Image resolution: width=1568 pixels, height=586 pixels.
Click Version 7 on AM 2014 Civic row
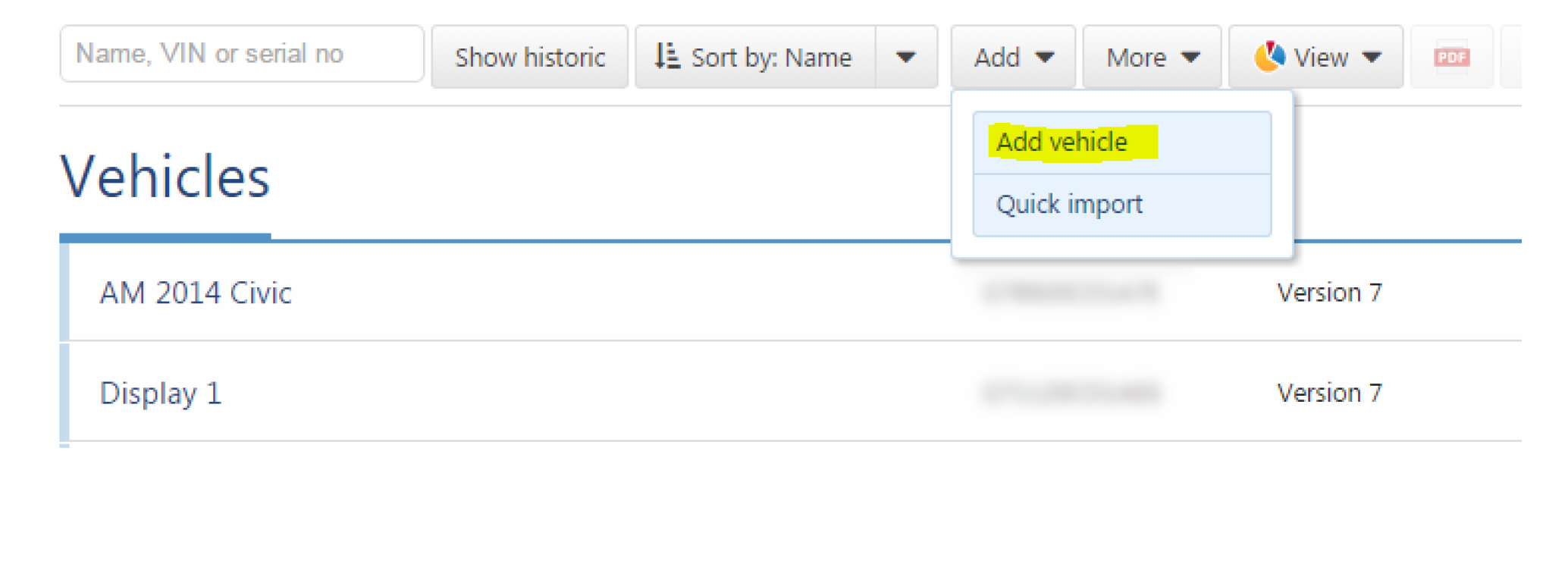1329,293
